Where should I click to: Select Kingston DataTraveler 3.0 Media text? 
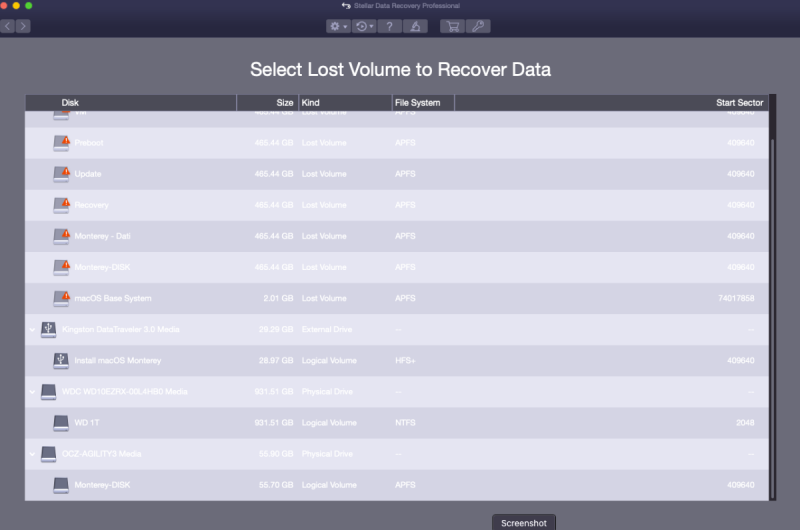point(120,330)
